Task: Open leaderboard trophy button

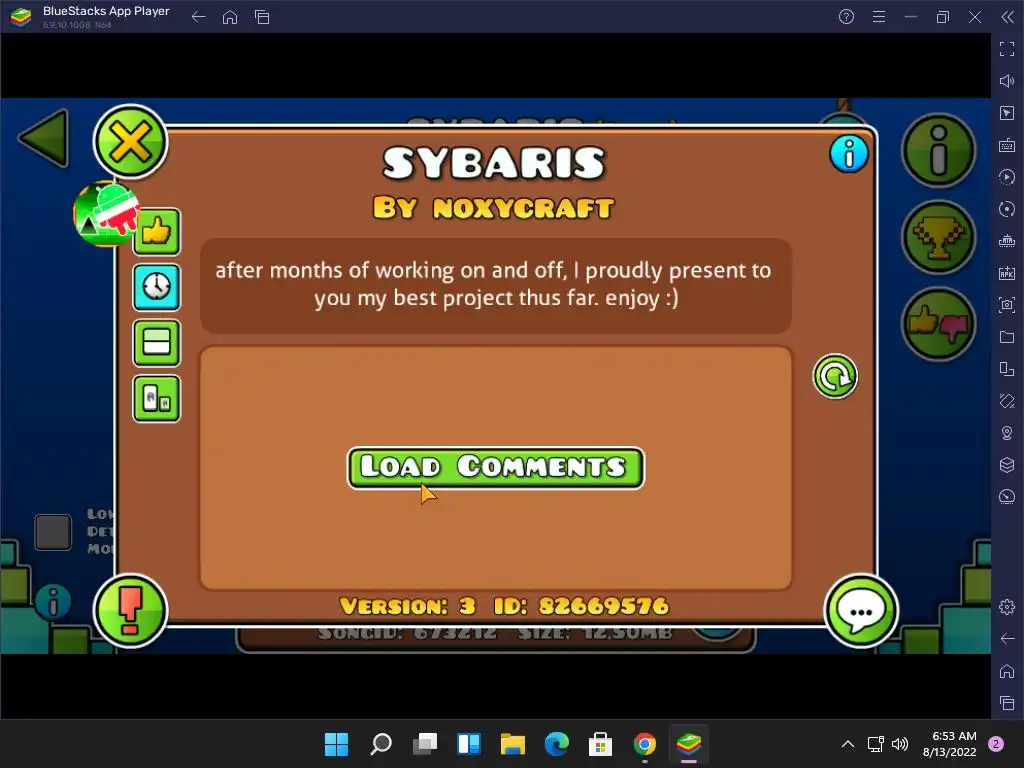Action: (938, 237)
